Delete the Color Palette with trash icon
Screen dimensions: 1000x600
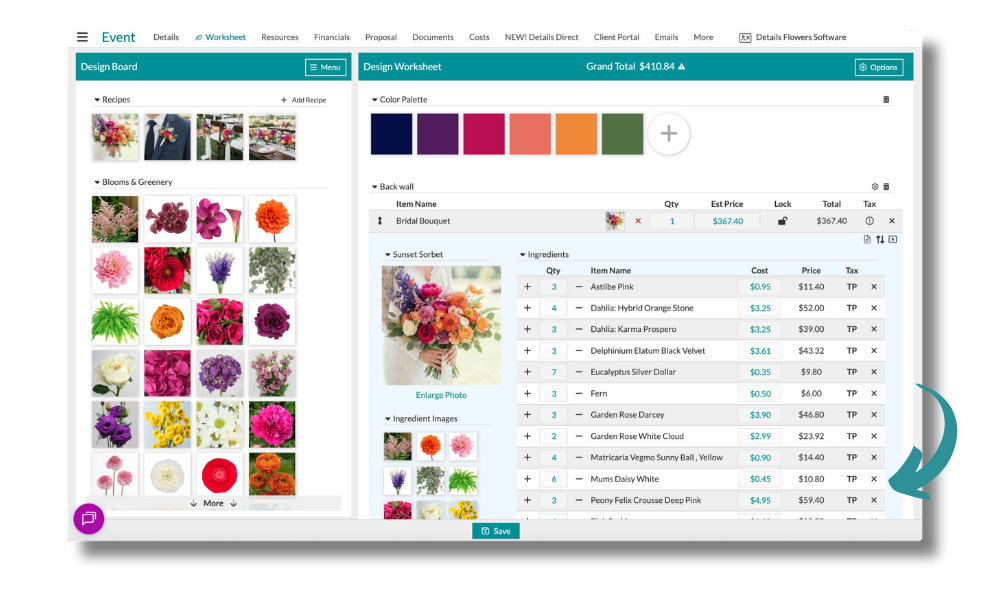pyautogui.click(x=885, y=100)
